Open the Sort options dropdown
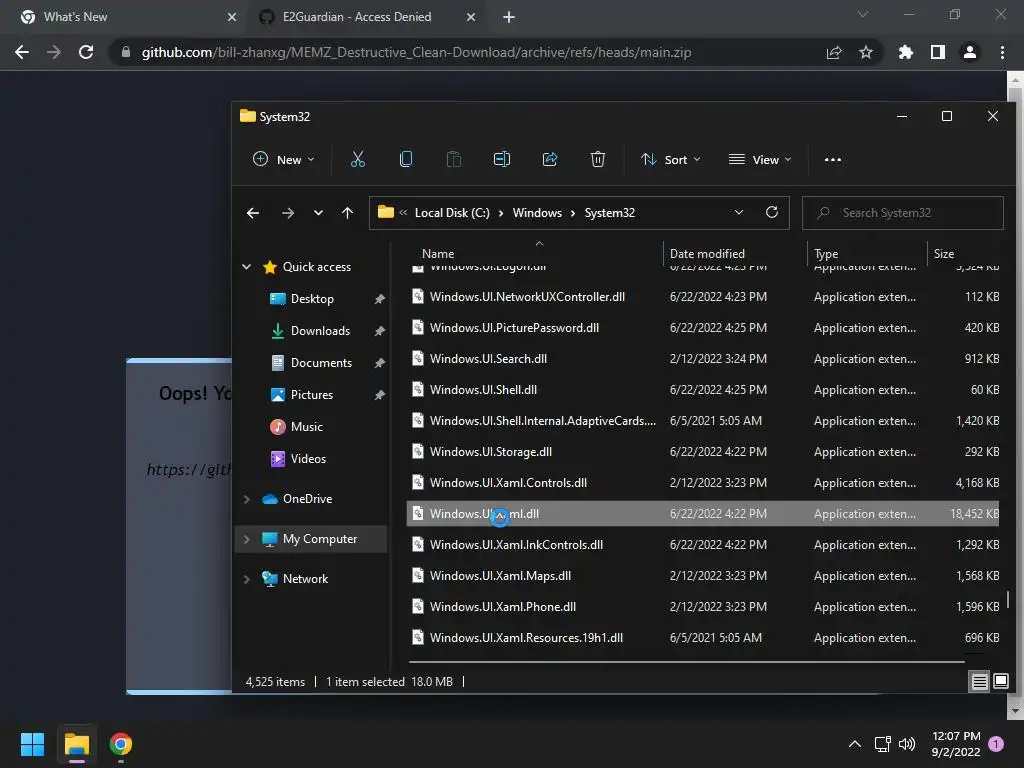Image resolution: width=1024 pixels, height=768 pixels. point(671,159)
